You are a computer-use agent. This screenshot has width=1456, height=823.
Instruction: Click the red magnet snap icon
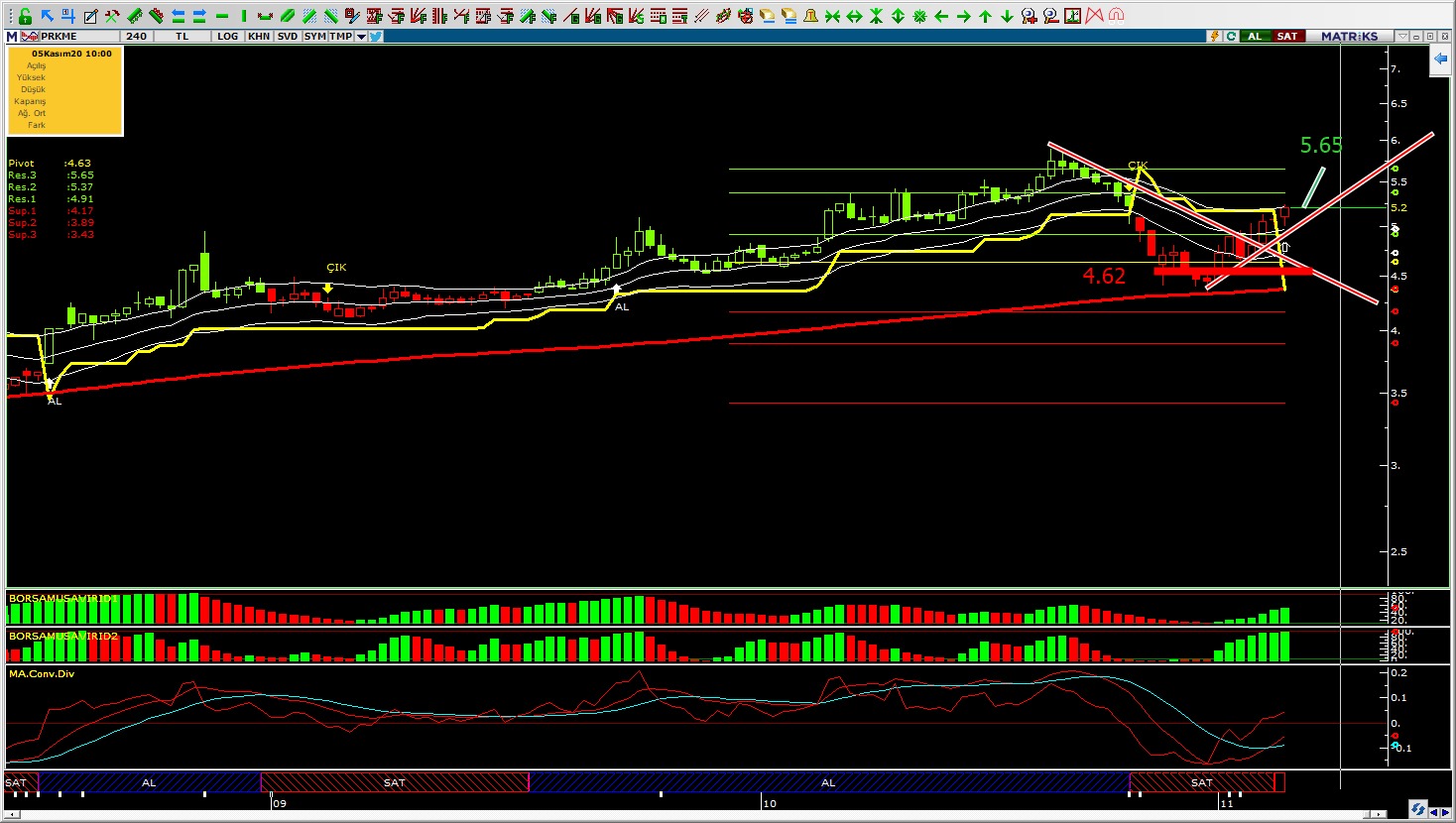(1116, 16)
